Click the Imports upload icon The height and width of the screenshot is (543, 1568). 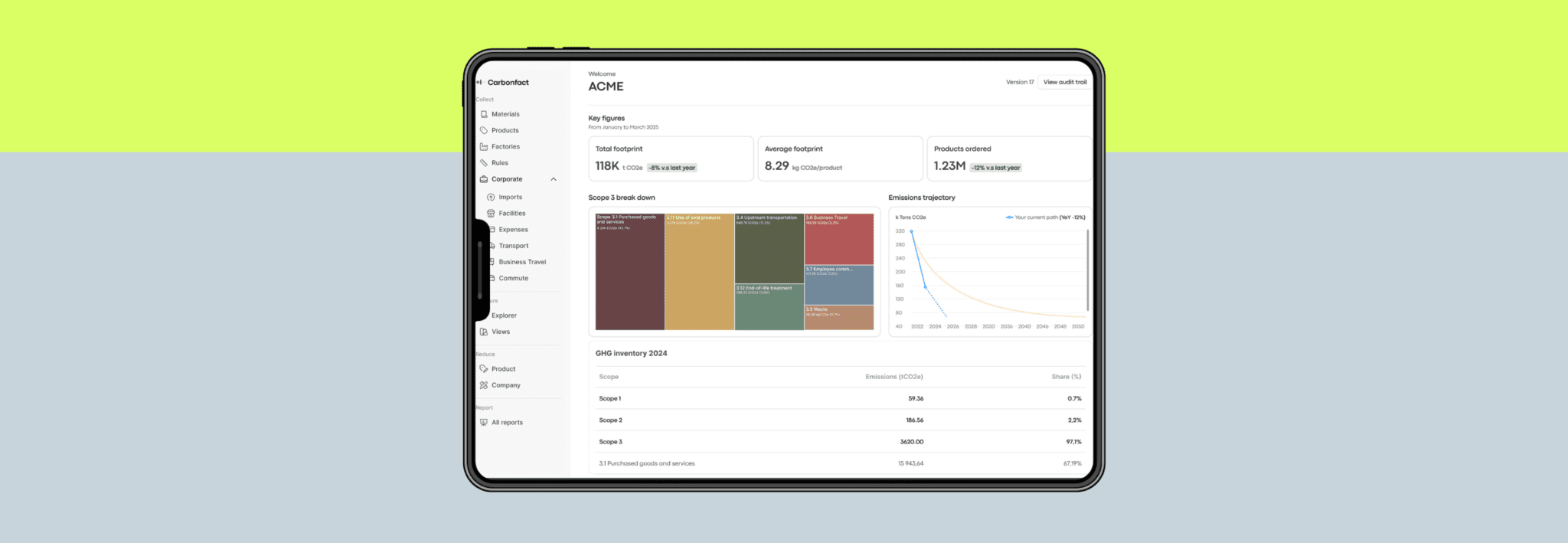[x=491, y=197]
